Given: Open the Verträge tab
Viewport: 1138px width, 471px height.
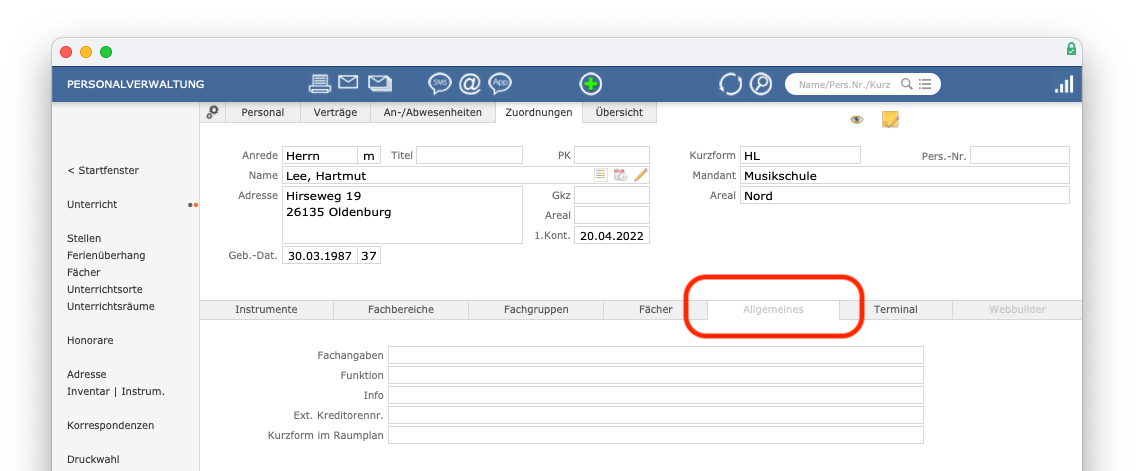Looking at the screenshot, I should click(335, 112).
